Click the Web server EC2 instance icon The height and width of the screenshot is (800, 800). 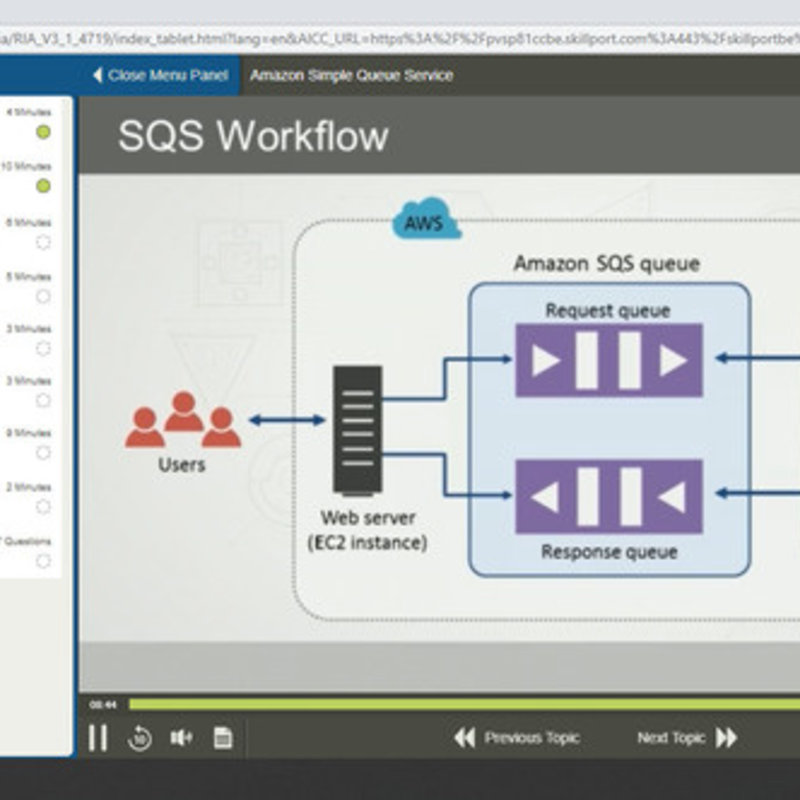[x=357, y=429]
